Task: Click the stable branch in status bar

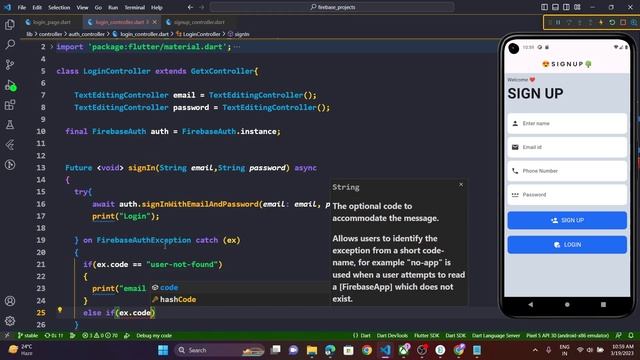Action: [28, 336]
